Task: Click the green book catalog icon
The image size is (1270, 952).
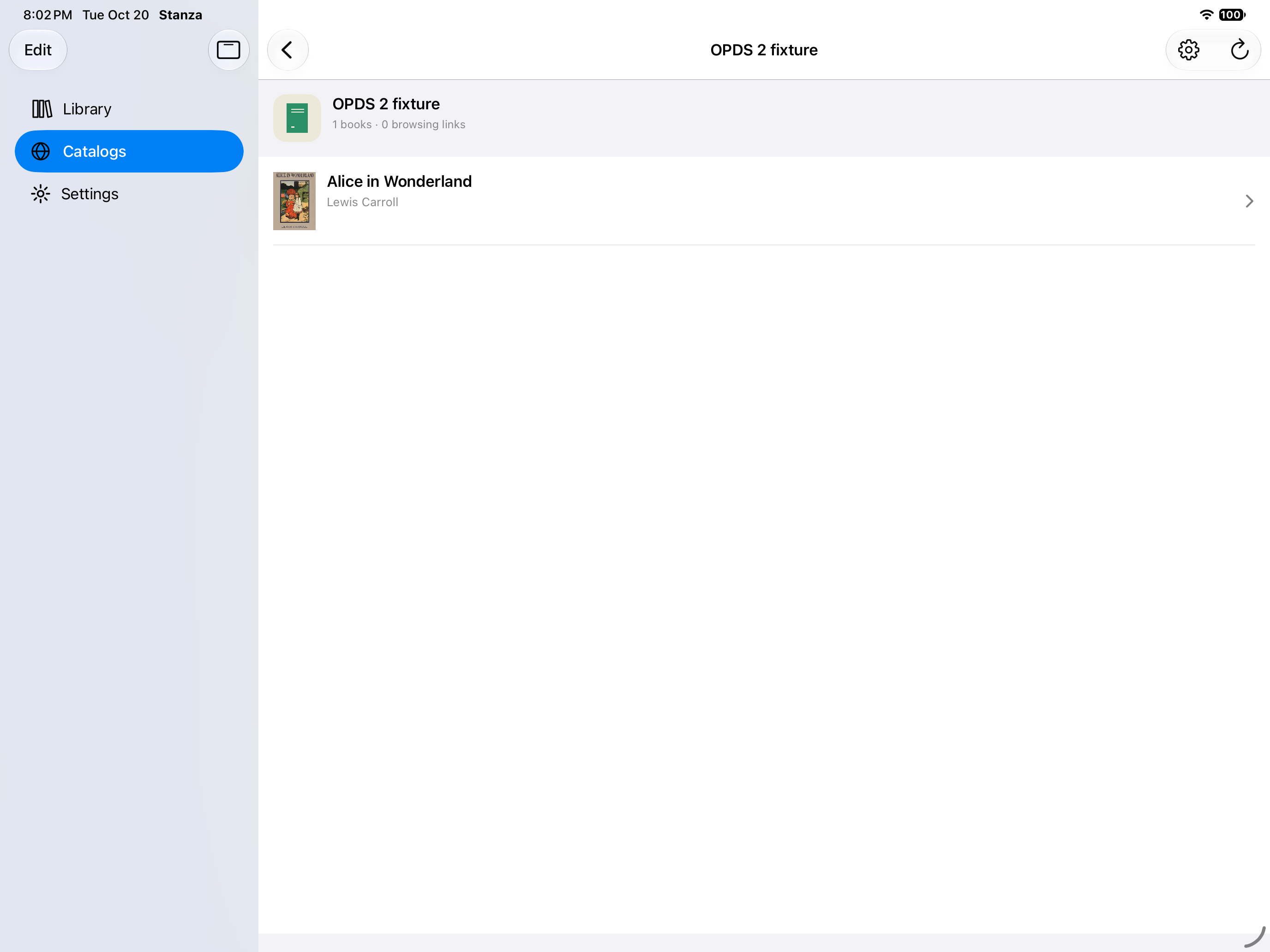Action: [297, 118]
